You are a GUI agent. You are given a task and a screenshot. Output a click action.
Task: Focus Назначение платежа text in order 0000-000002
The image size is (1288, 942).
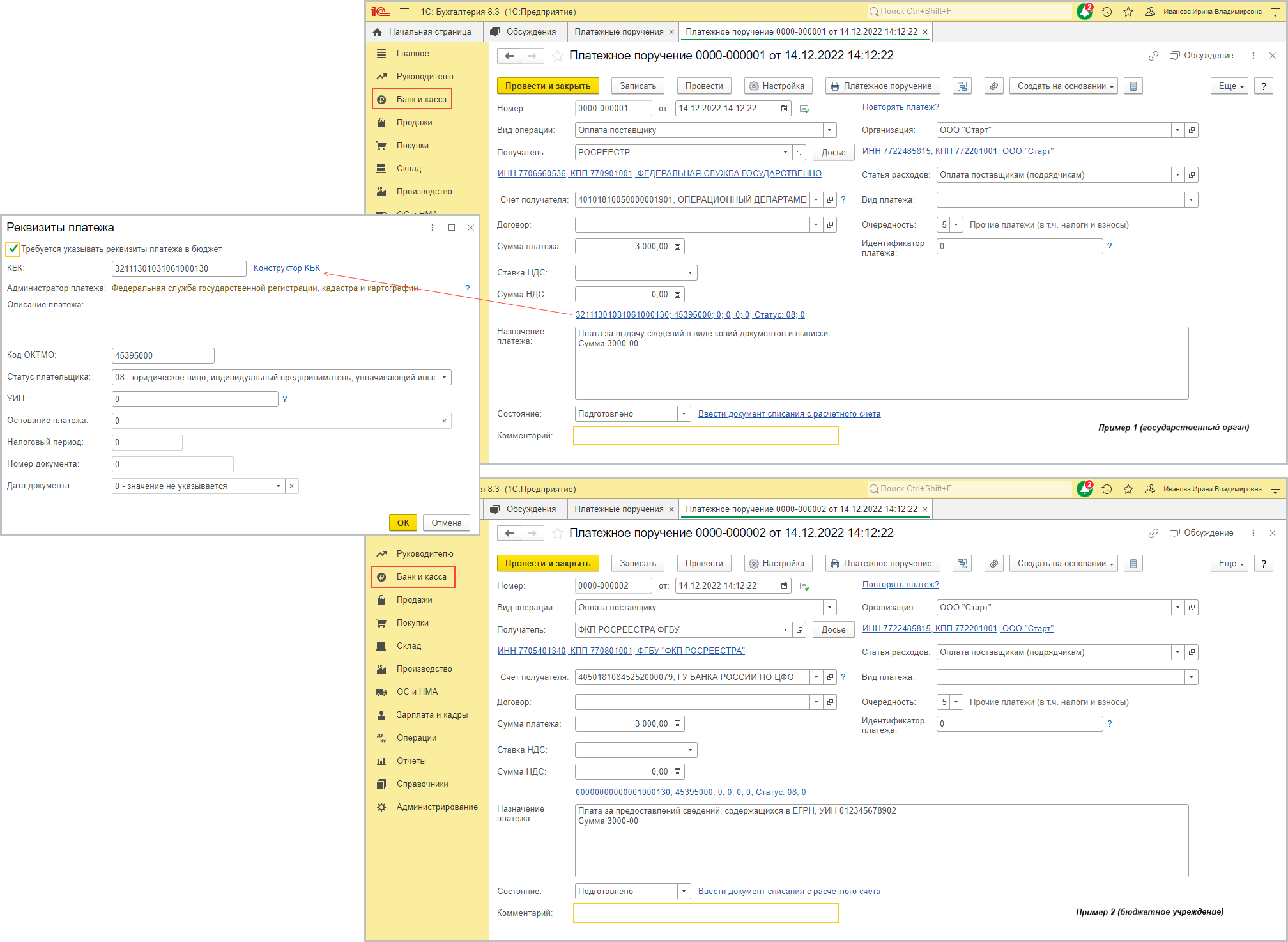coord(882,841)
